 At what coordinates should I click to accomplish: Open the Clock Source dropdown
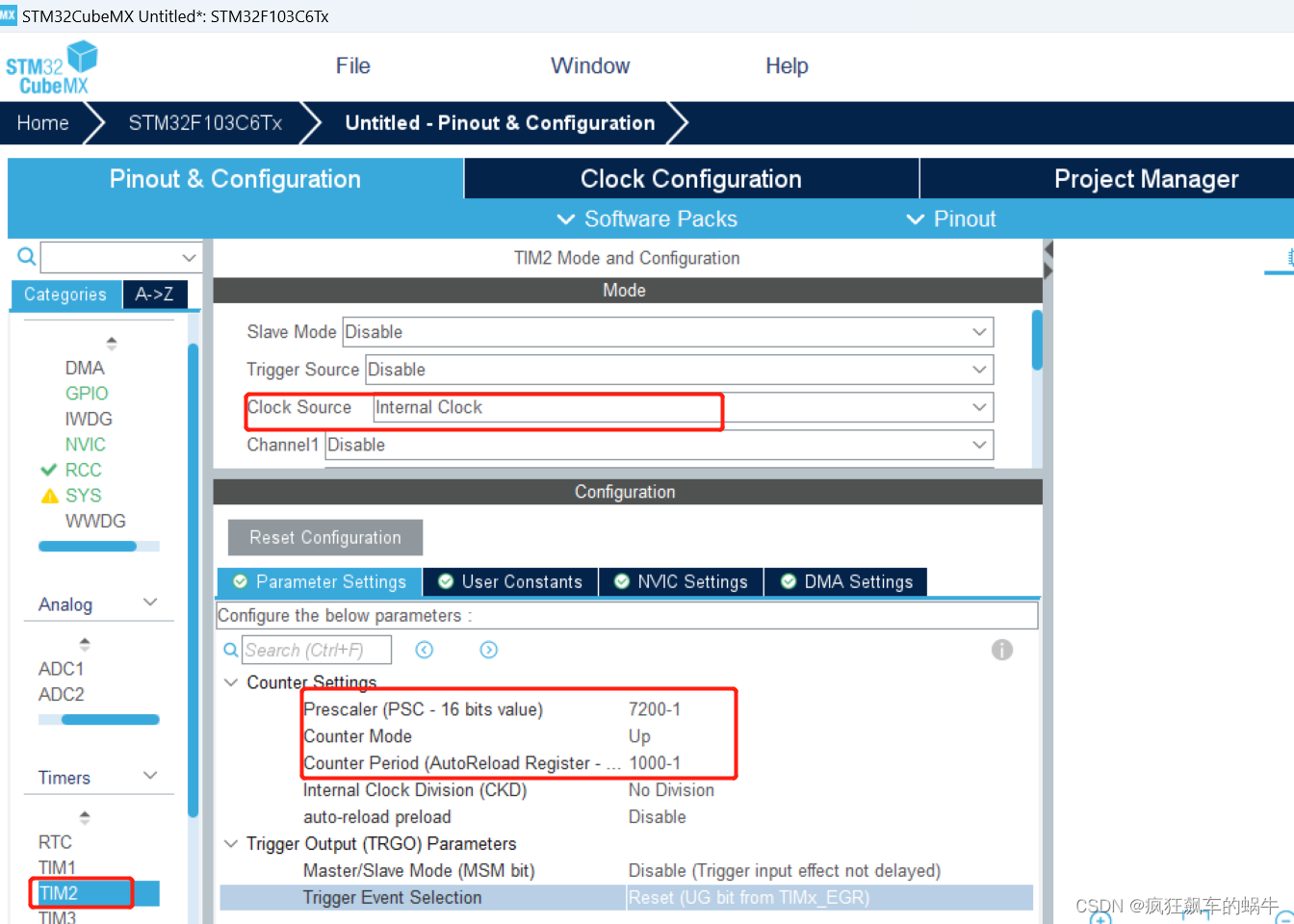(x=979, y=407)
